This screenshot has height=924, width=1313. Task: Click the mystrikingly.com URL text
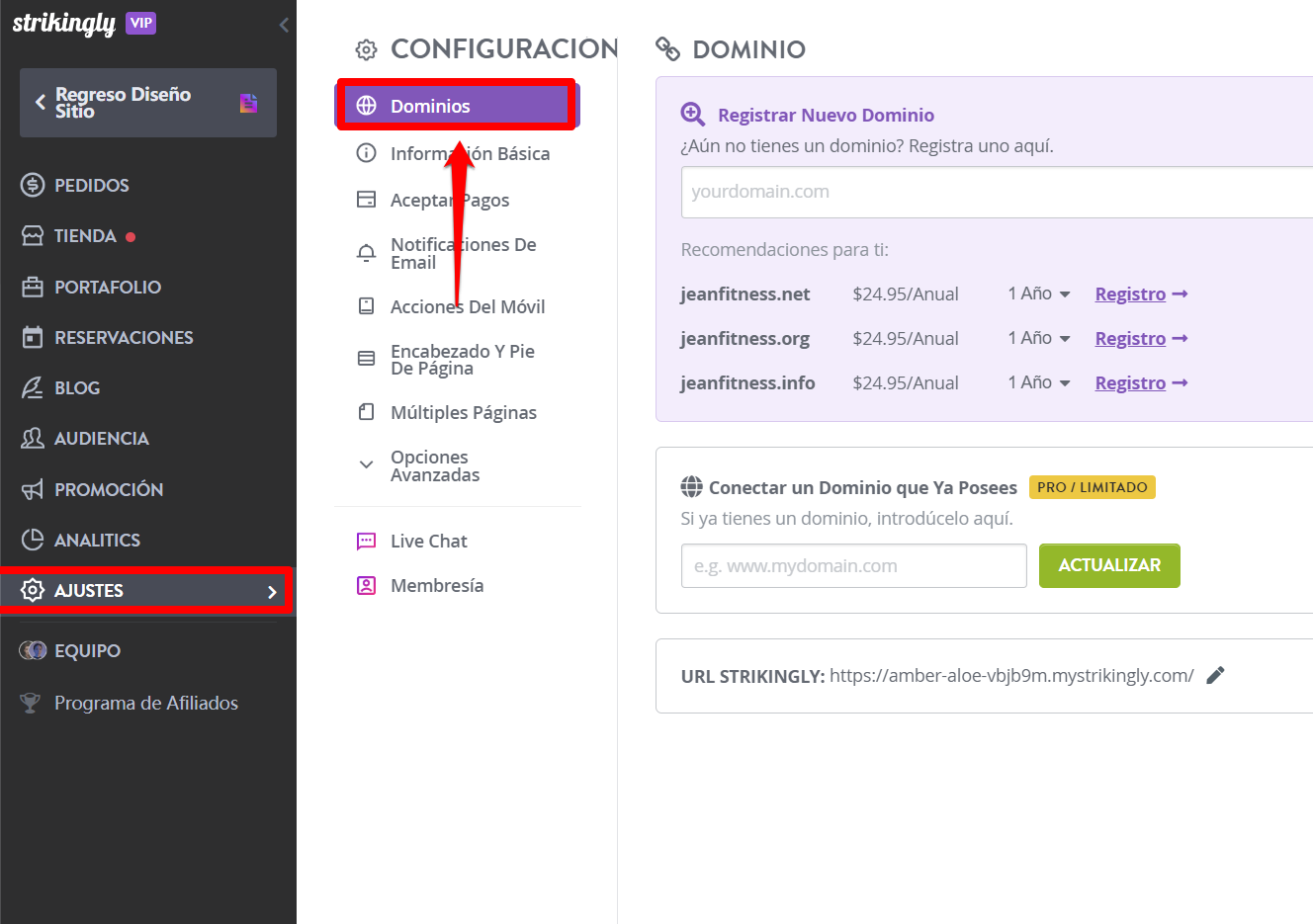coord(1011,676)
